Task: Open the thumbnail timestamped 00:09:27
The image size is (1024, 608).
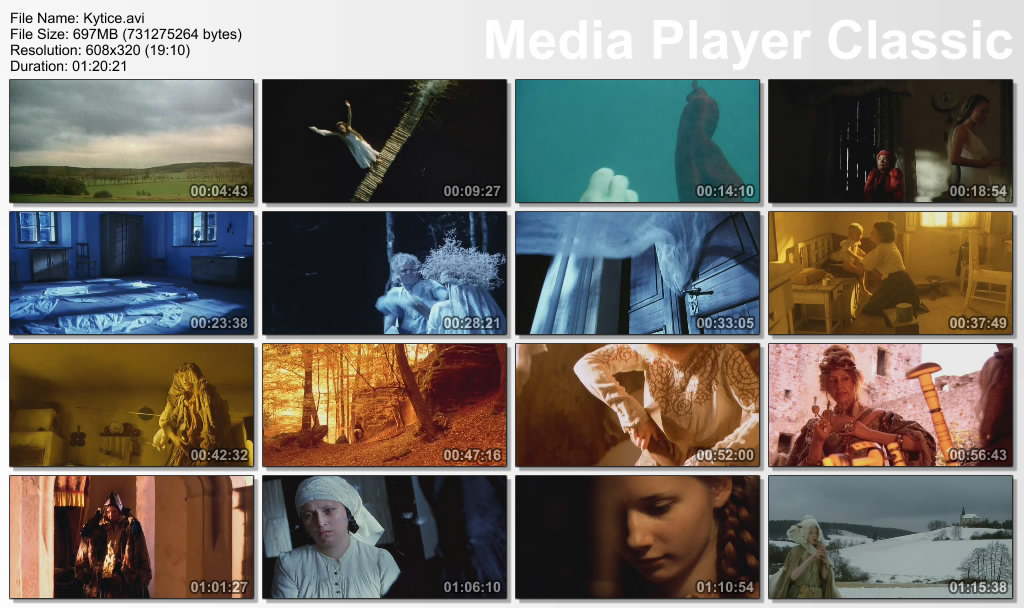Action: tap(384, 141)
